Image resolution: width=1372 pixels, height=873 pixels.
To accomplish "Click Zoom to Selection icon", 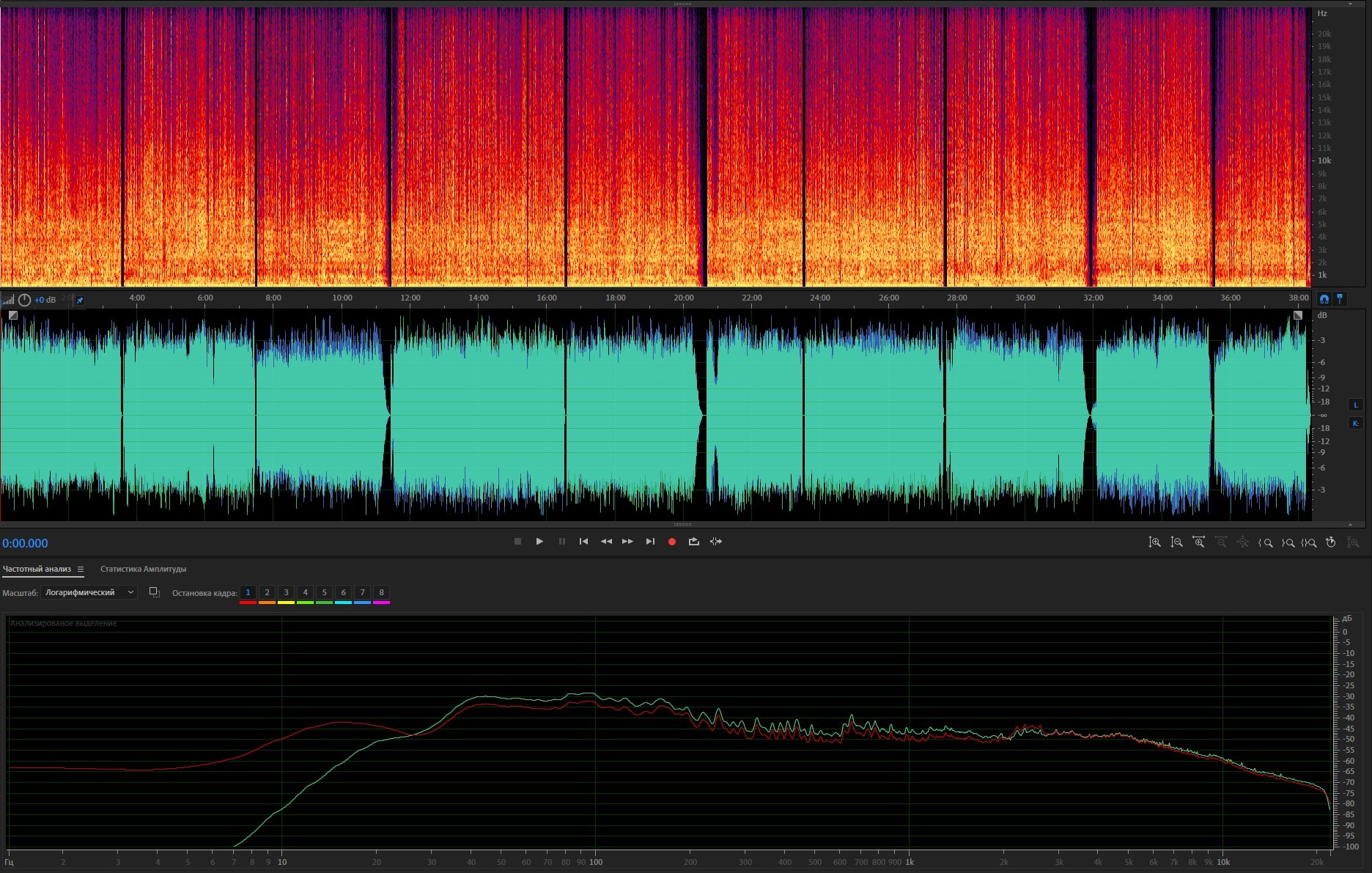I will pyautogui.click(x=1308, y=542).
